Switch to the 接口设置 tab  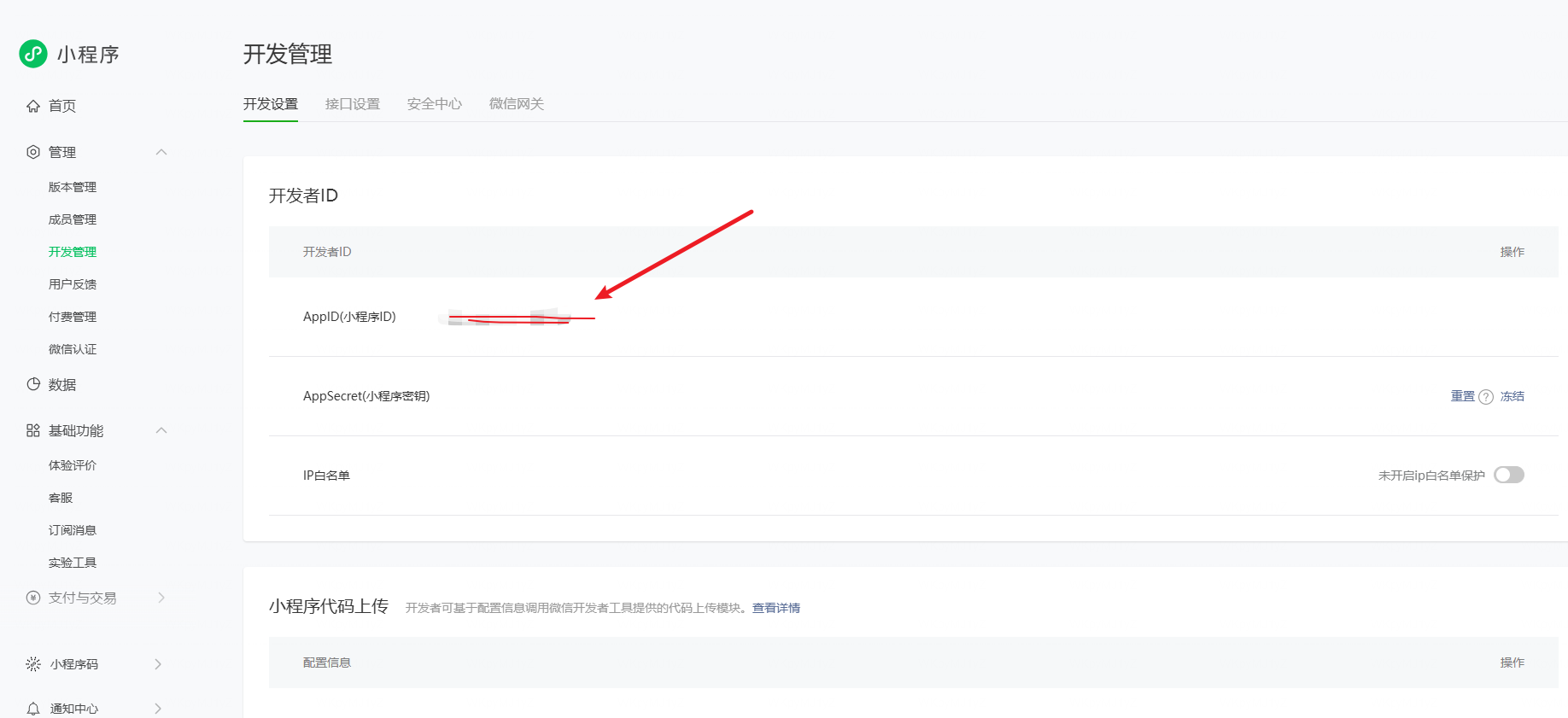tap(353, 104)
